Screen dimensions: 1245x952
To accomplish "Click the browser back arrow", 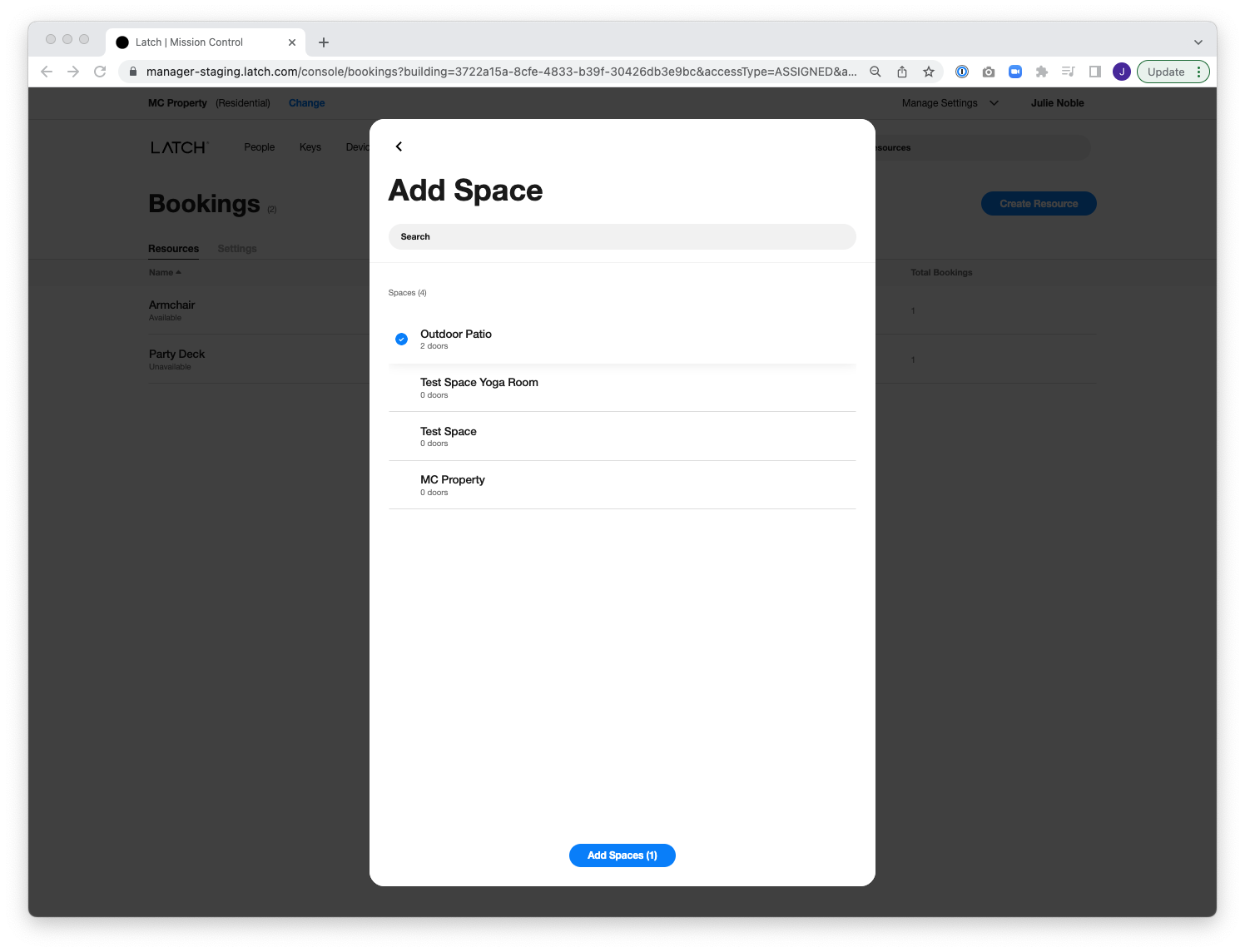I will [x=47, y=72].
